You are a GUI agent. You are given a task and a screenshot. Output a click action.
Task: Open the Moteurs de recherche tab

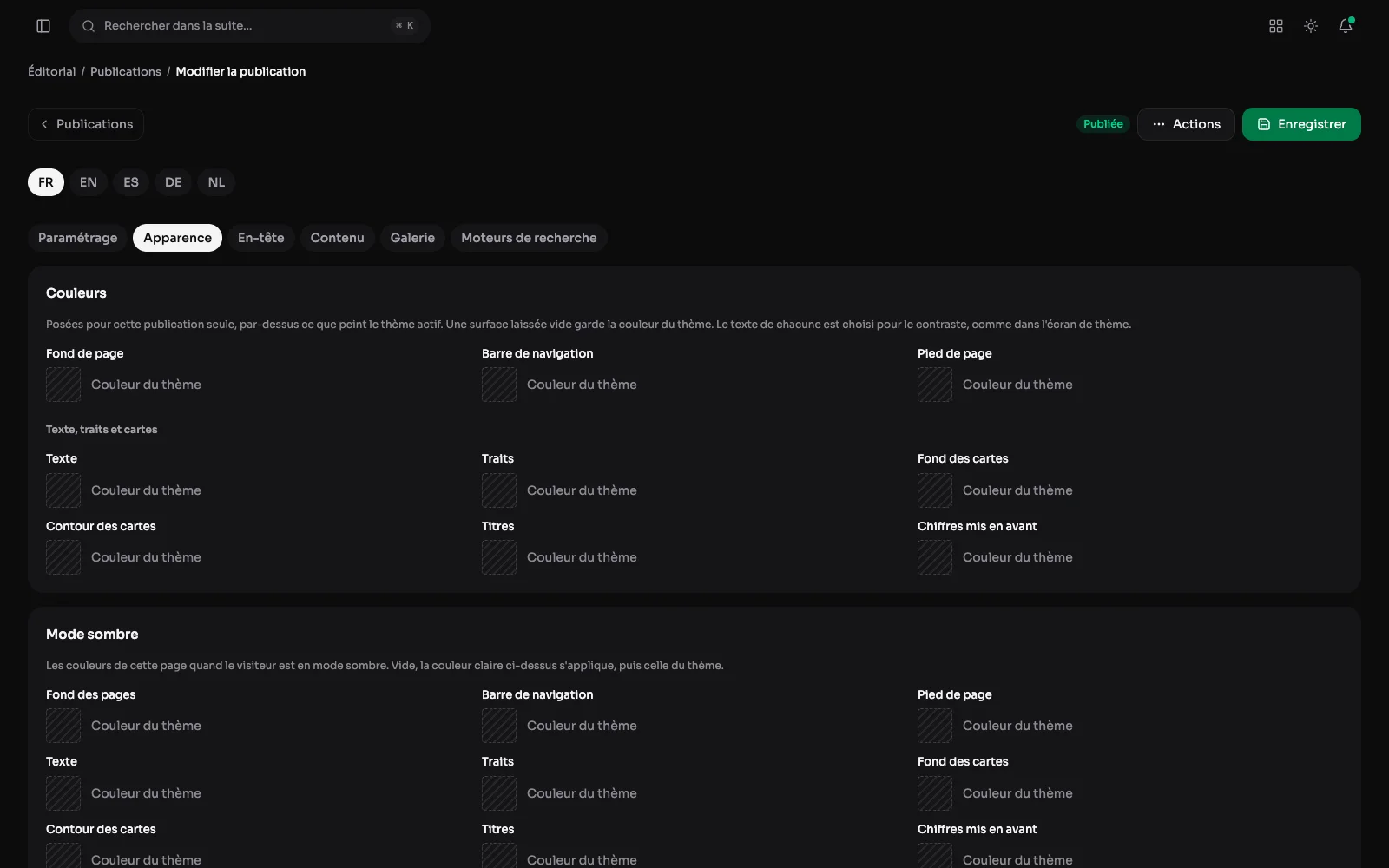tap(529, 238)
